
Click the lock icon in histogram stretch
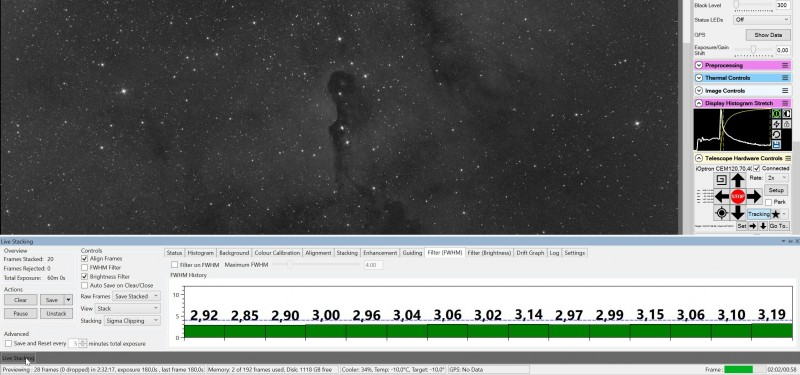click(x=786, y=124)
